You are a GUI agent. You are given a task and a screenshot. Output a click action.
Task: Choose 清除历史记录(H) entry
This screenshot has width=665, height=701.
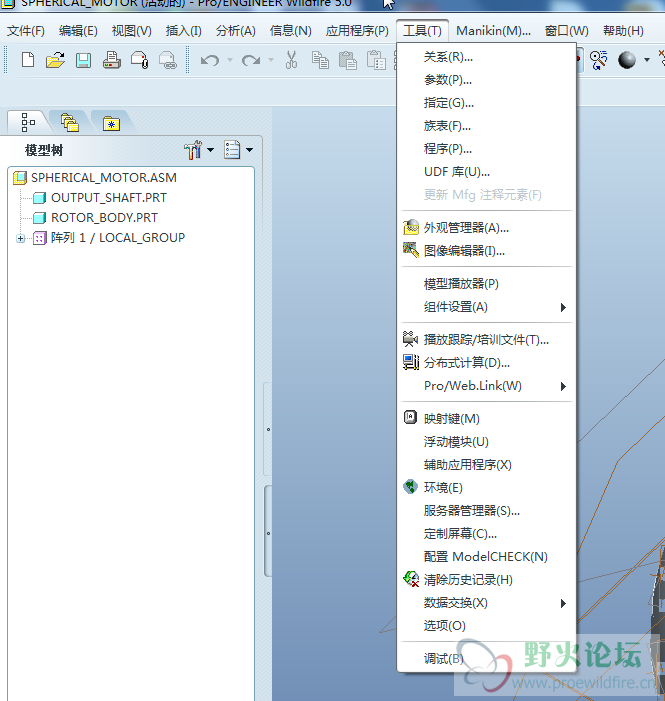click(487, 580)
